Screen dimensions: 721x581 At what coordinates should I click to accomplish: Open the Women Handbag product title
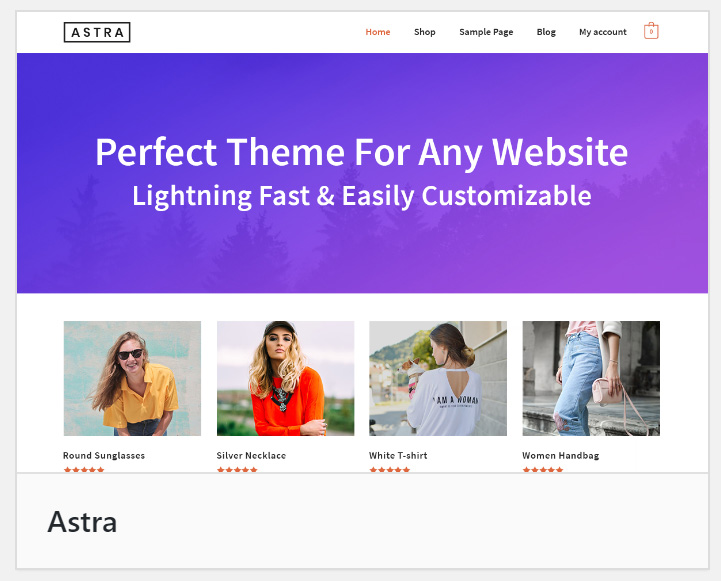(x=561, y=456)
